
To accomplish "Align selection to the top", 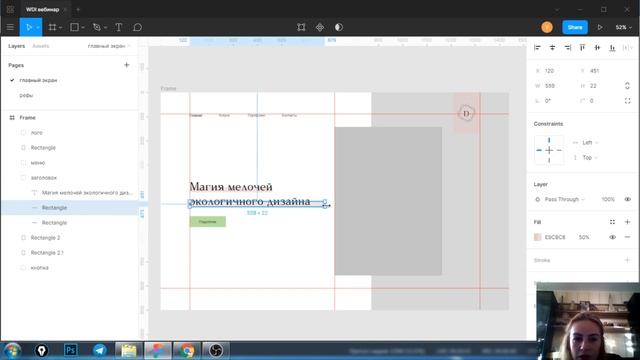I will point(582,48).
